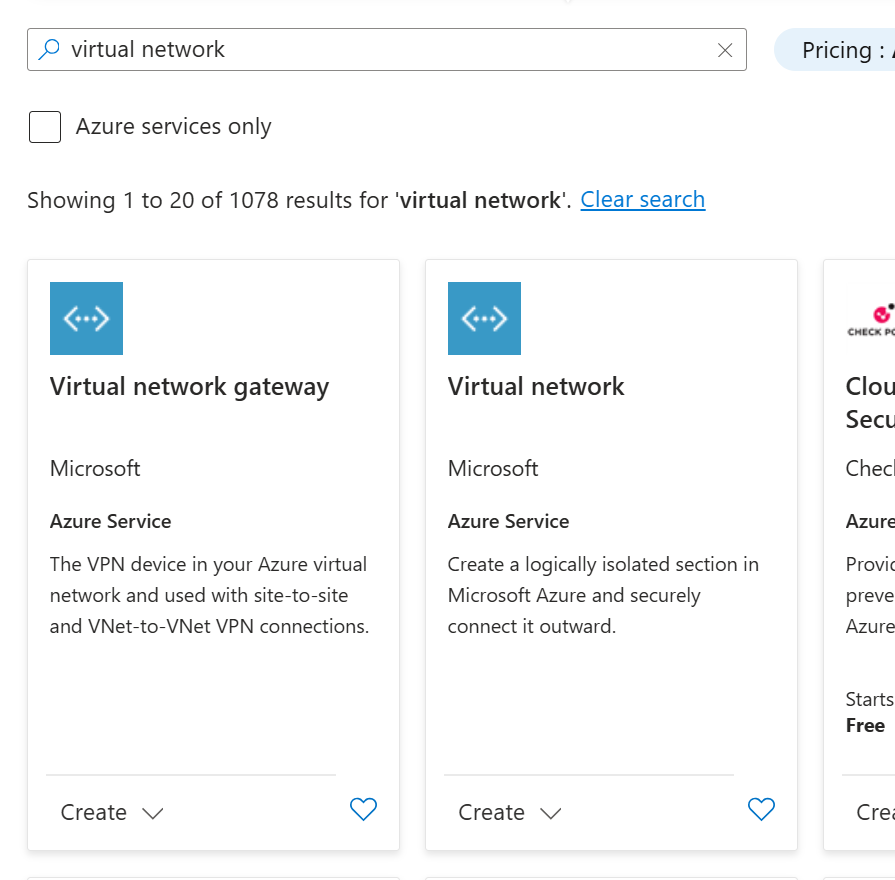Open the Virtual network gateway icon tile
The height and width of the screenshot is (880, 895).
point(86,318)
